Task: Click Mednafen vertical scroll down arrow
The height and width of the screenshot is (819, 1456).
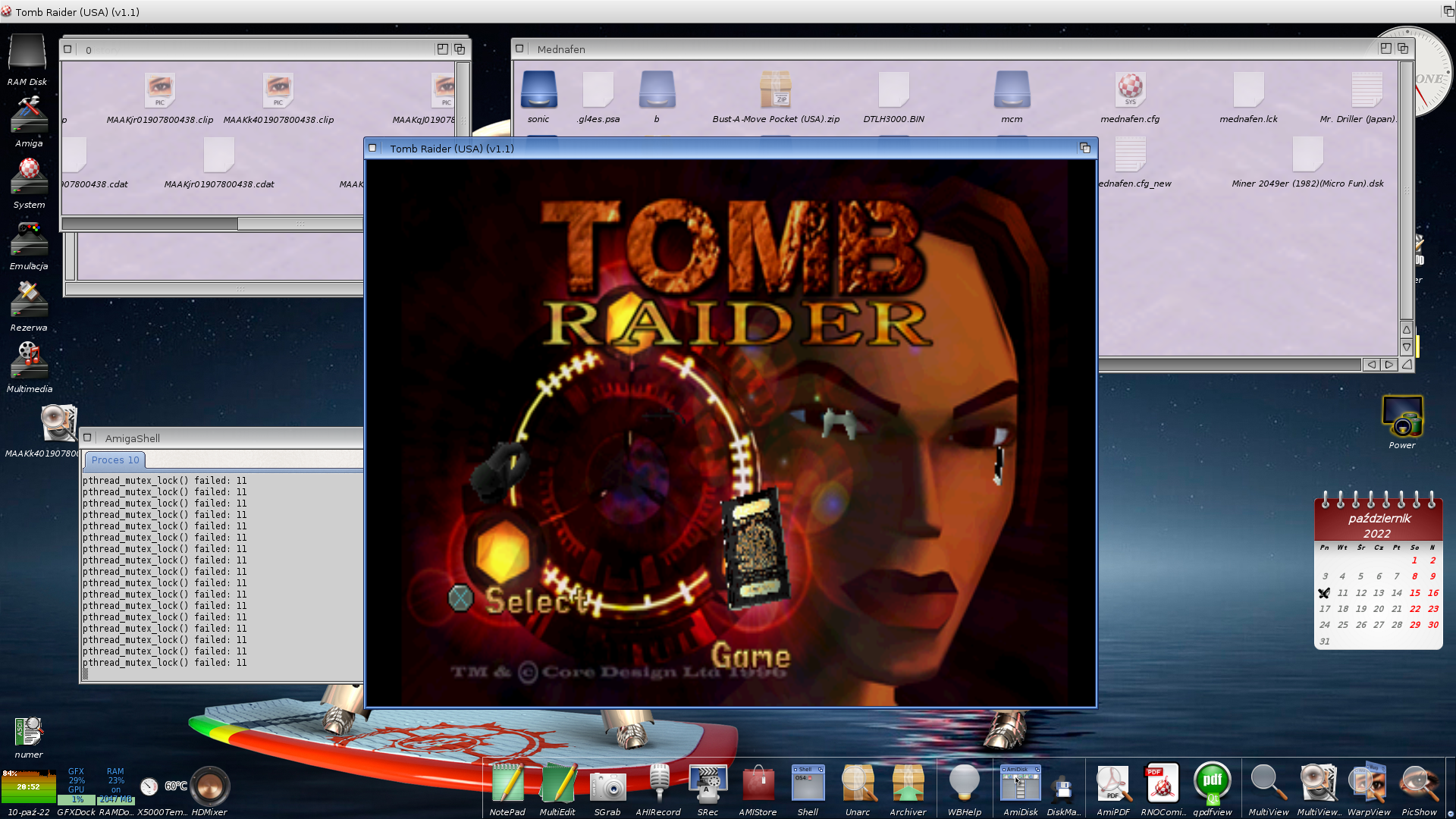Action: 1407,347
